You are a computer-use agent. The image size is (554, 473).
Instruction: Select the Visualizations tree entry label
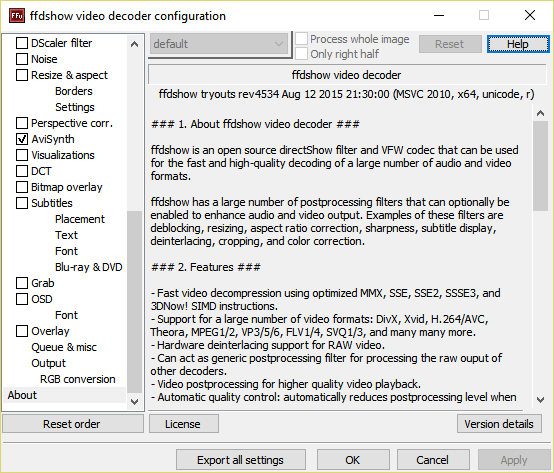pyautogui.click(x=63, y=155)
